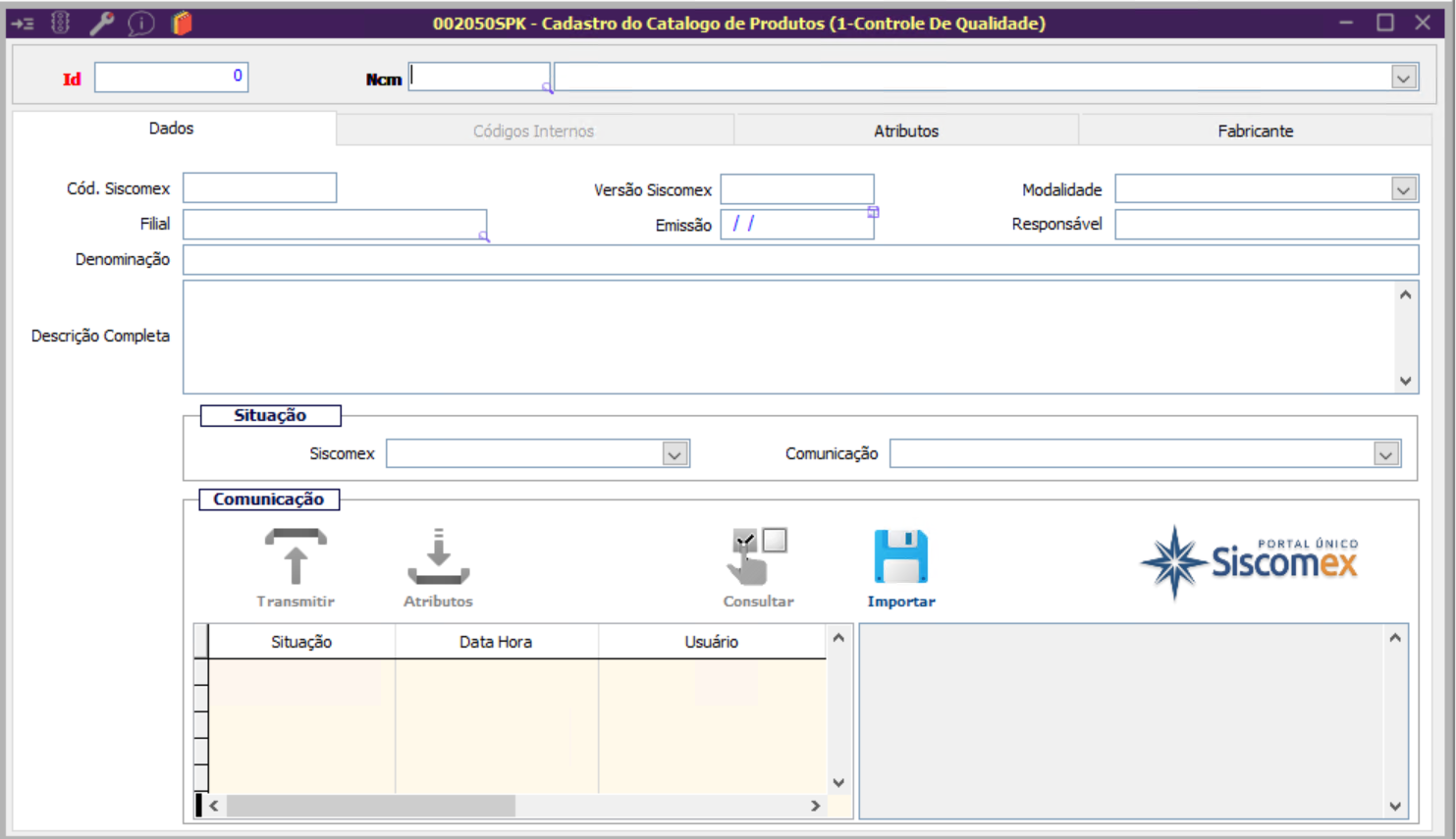Open the wrench tools icon

[x=101, y=23]
